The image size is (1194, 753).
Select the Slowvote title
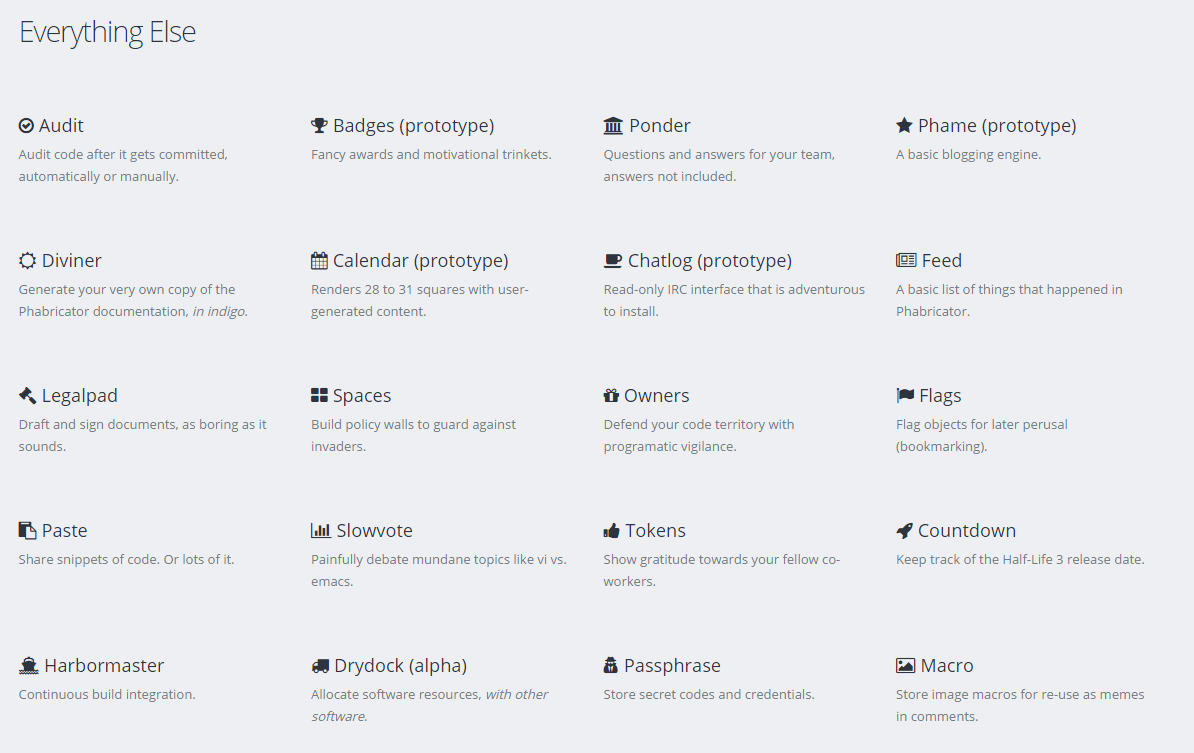coord(375,530)
